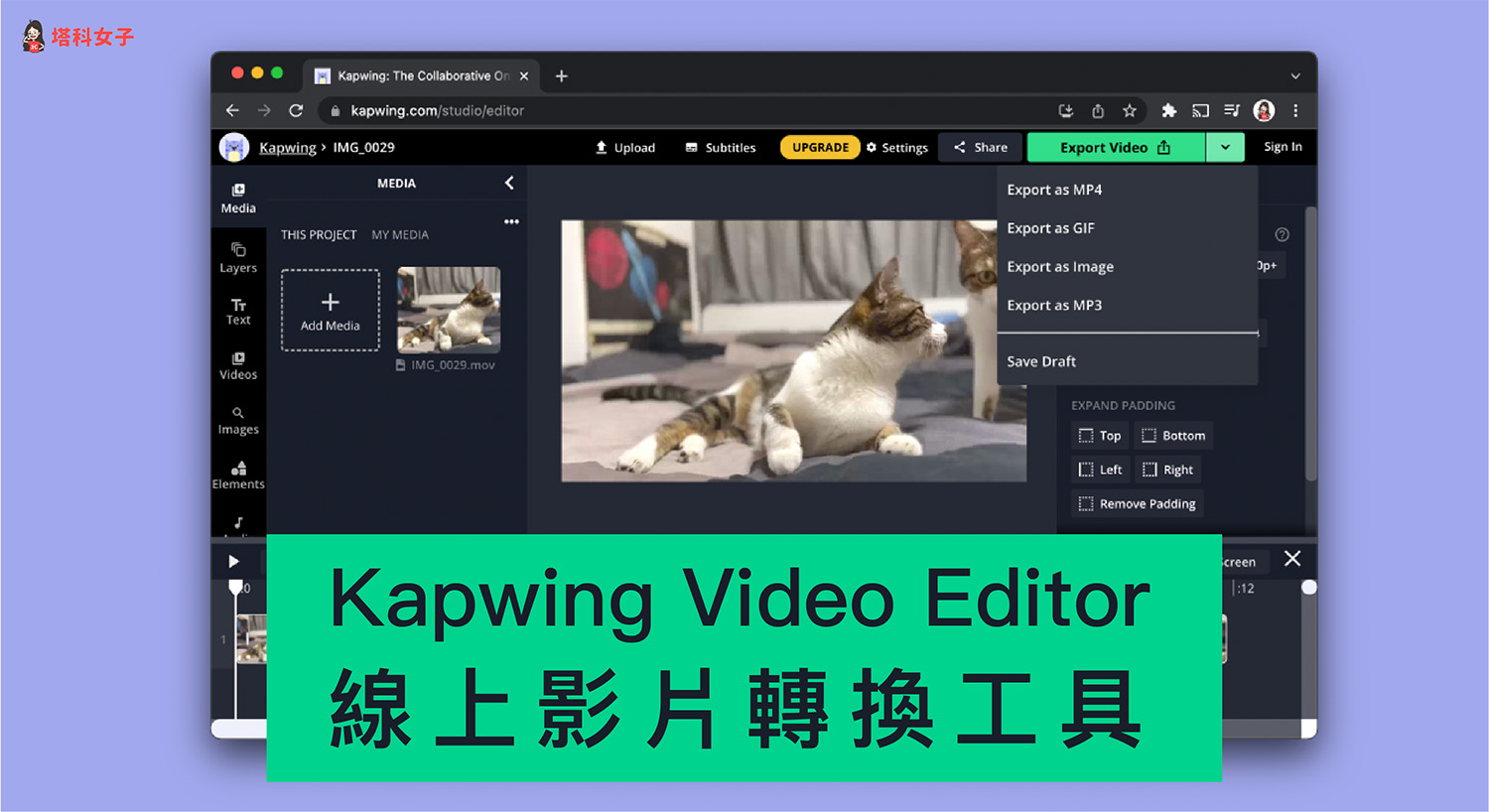Viewport: 1489px width, 812px height.
Task: Enable Bottom padding expansion
Action: coord(1173,435)
